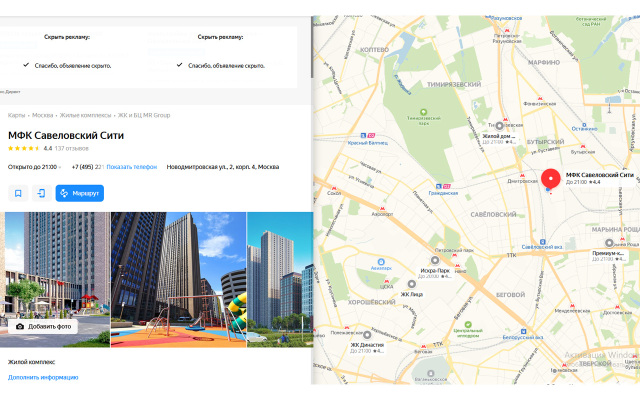The image size is (640, 400).
Task: Click the Аэропорт metro icon
Action: (382, 209)
